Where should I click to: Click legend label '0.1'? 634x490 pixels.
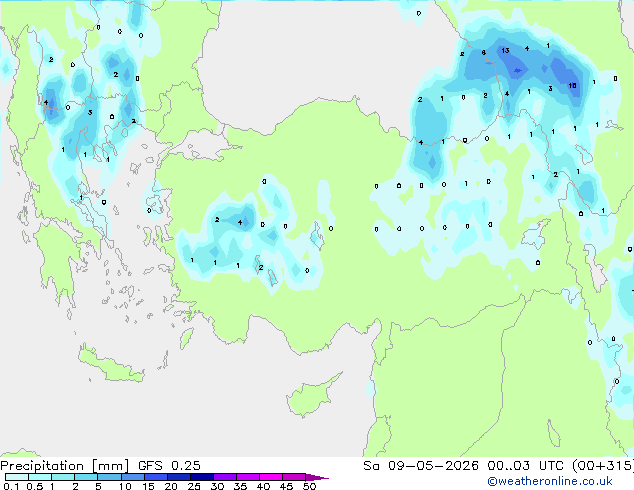(11, 486)
